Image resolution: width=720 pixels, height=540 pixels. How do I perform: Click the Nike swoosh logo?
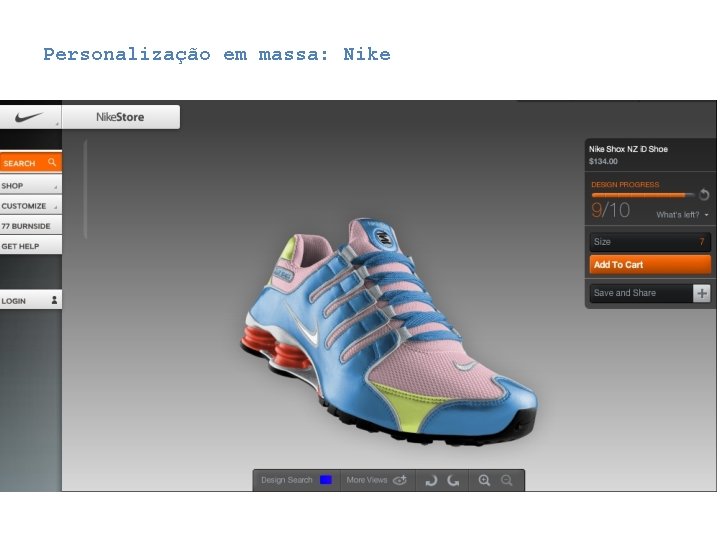28,117
